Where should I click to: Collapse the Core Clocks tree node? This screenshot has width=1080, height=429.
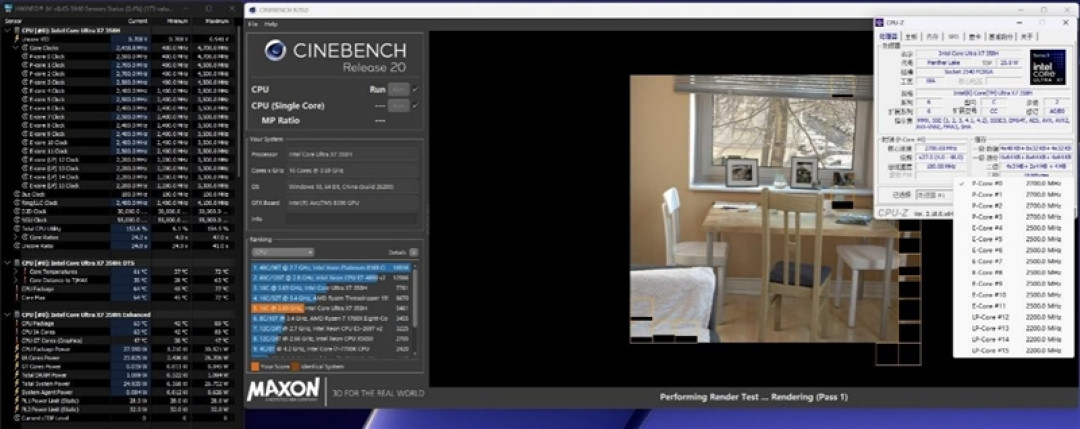tap(14, 48)
